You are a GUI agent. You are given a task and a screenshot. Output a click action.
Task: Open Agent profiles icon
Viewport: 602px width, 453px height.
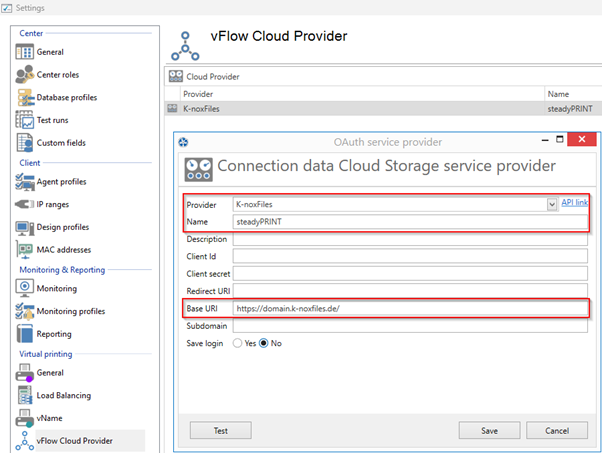[25, 181]
